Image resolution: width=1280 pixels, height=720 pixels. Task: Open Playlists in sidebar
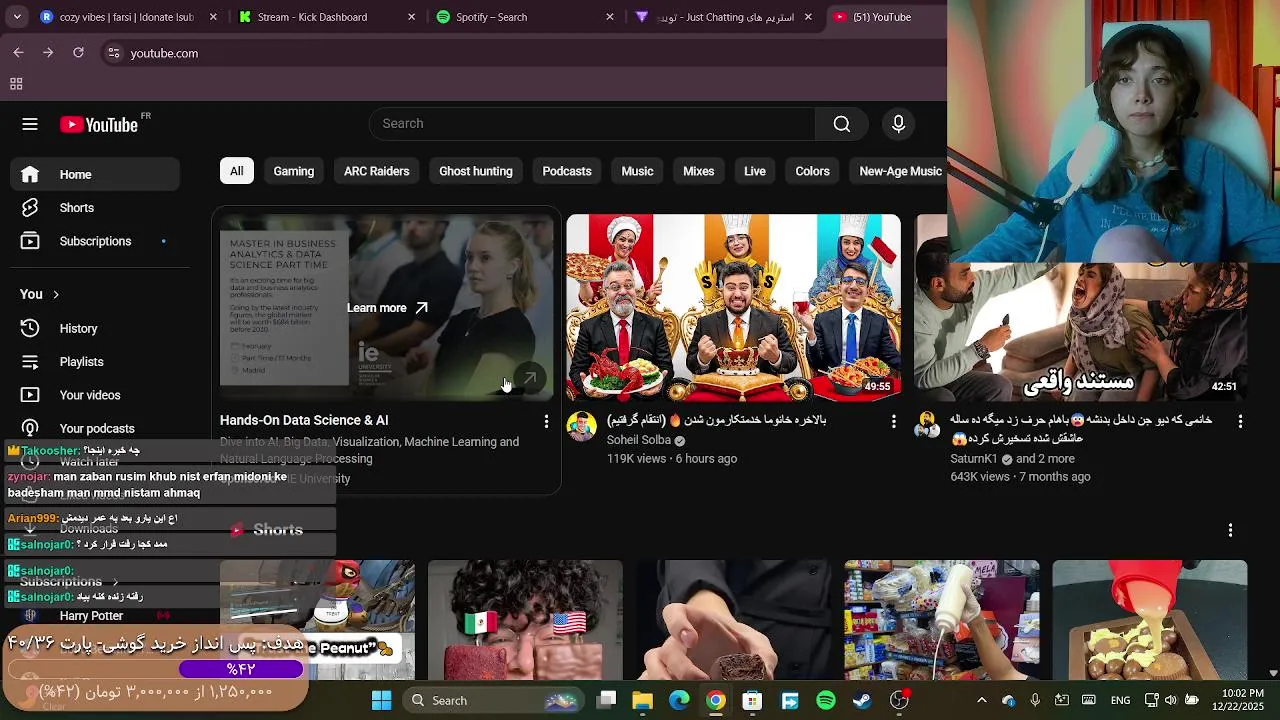96,362
